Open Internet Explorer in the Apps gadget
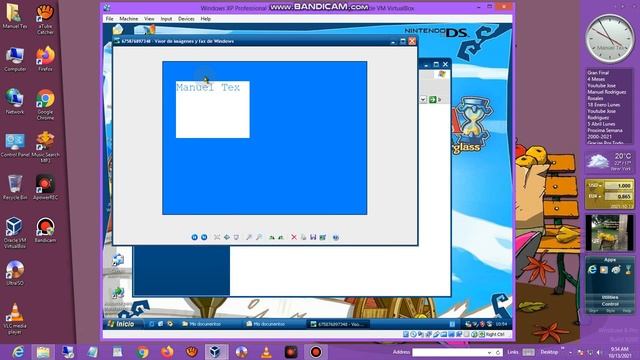 [x=592, y=269]
